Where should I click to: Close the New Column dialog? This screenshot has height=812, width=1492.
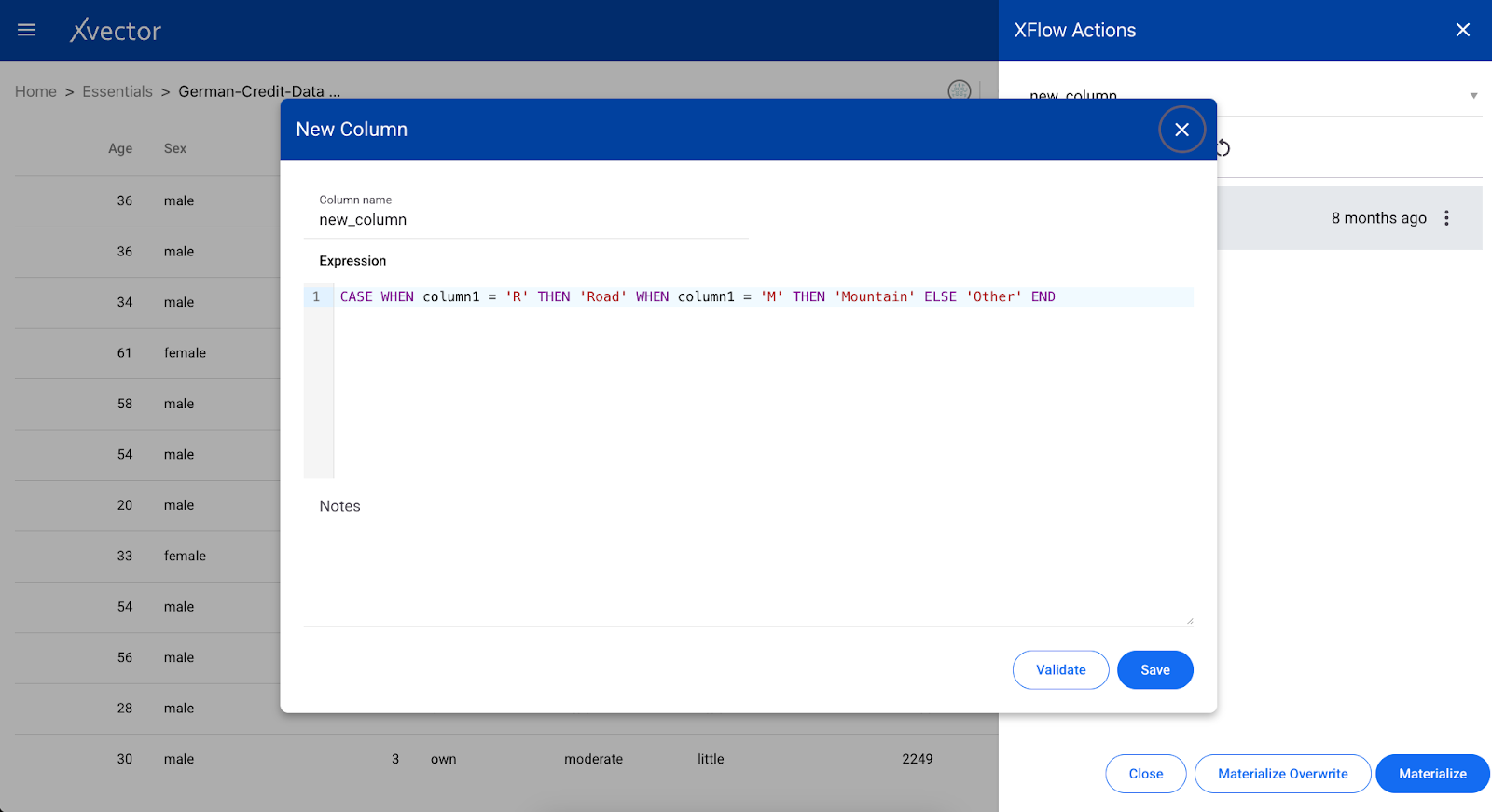point(1181,130)
